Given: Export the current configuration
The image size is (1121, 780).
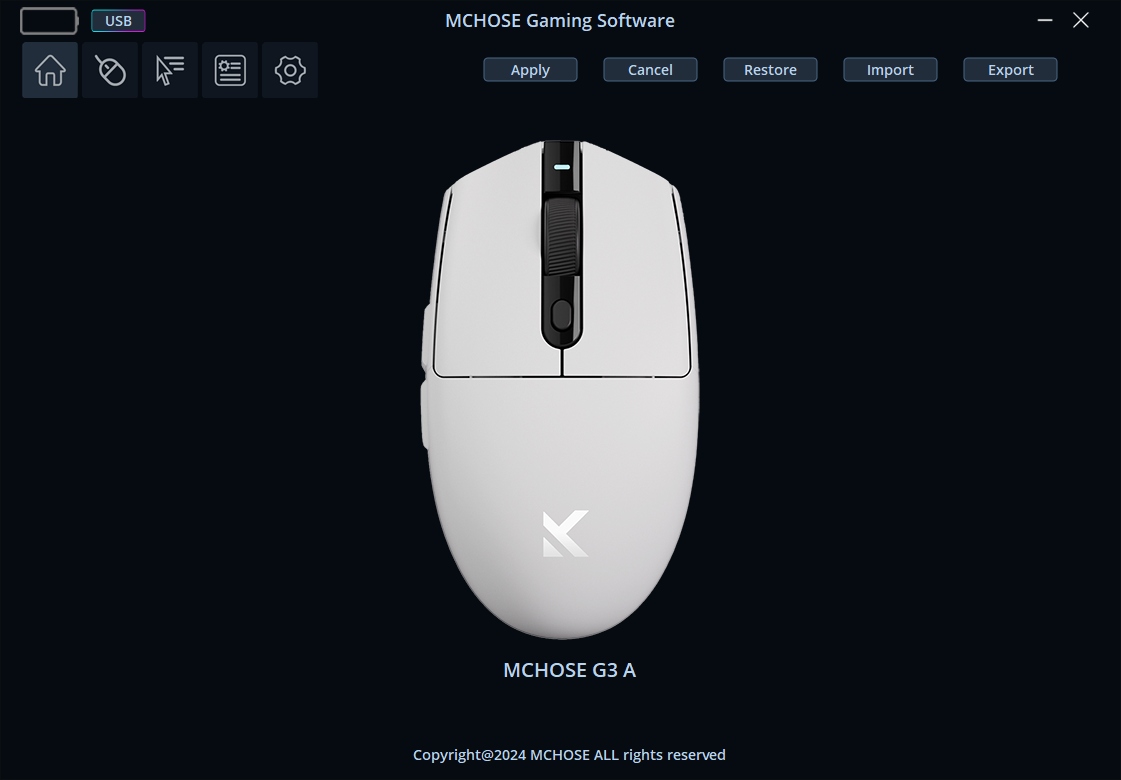Looking at the screenshot, I should coord(1010,69).
